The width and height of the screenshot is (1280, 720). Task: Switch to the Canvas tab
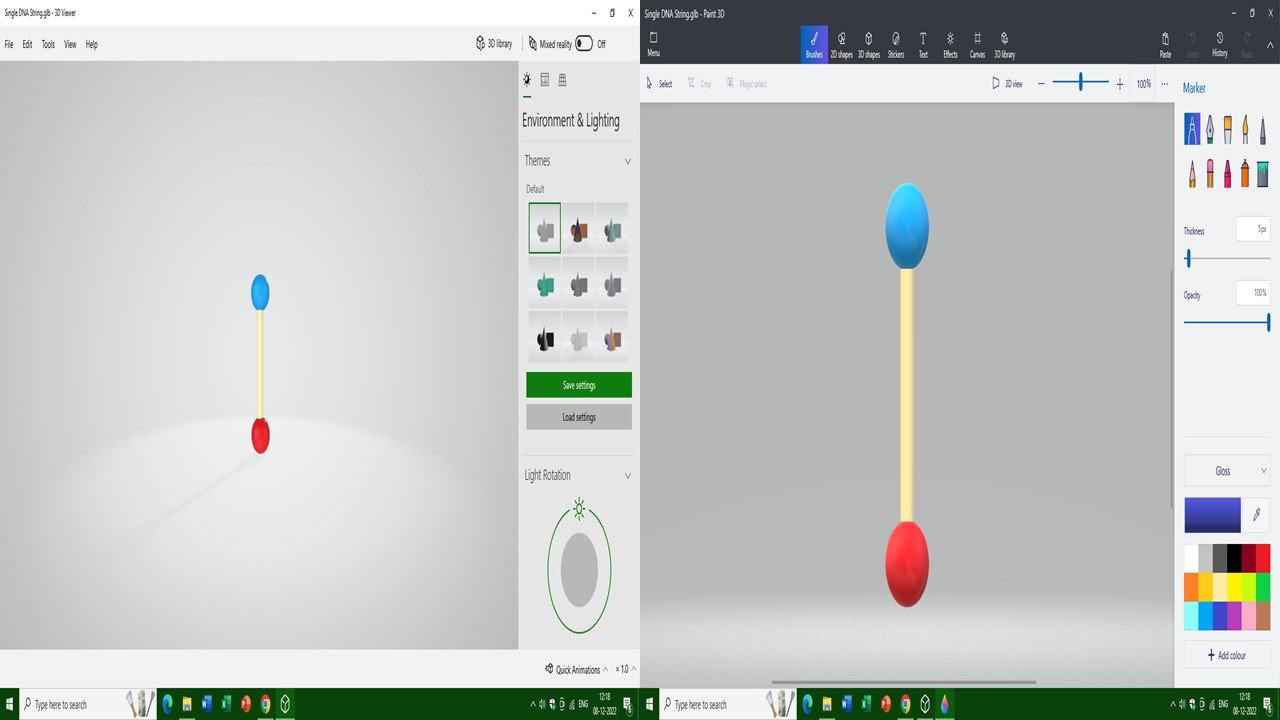pyautogui.click(x=977, y=44)
